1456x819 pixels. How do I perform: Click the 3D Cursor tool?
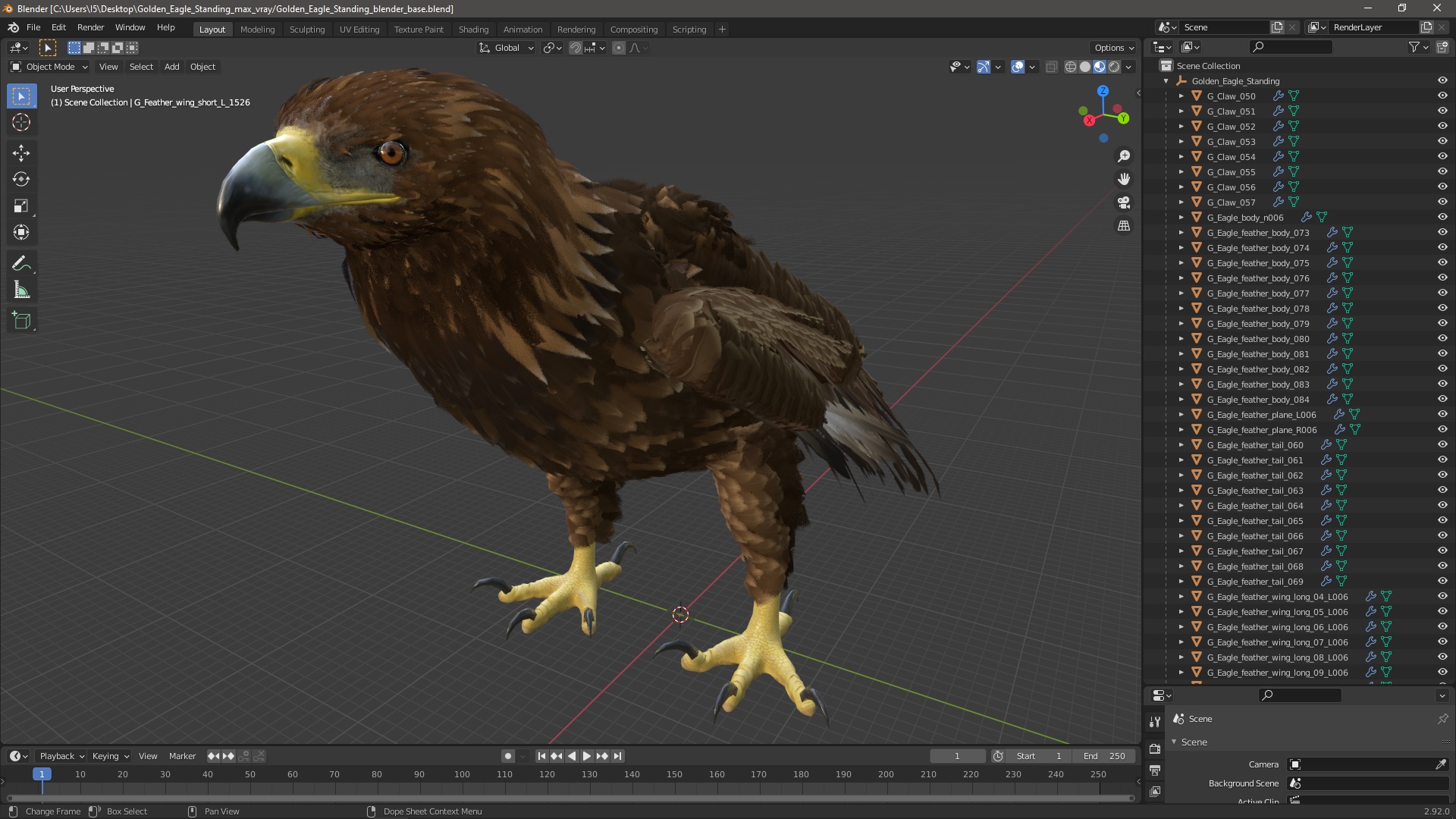tap(21, 123)
